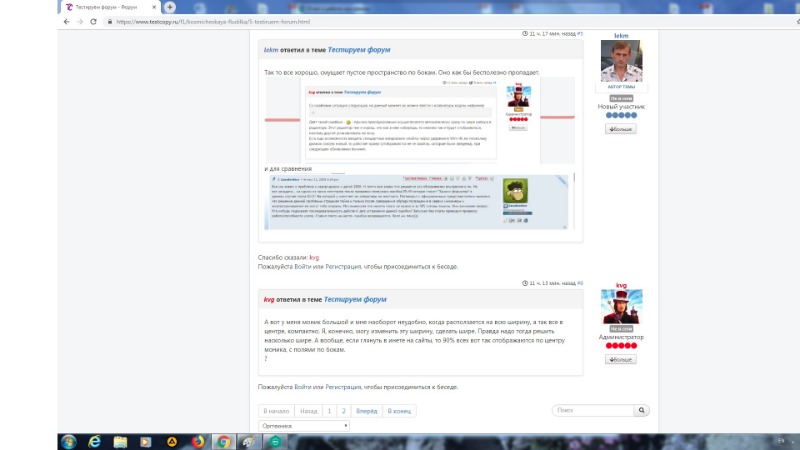Click the Chrome icon in the taskbar

[223, 440]
